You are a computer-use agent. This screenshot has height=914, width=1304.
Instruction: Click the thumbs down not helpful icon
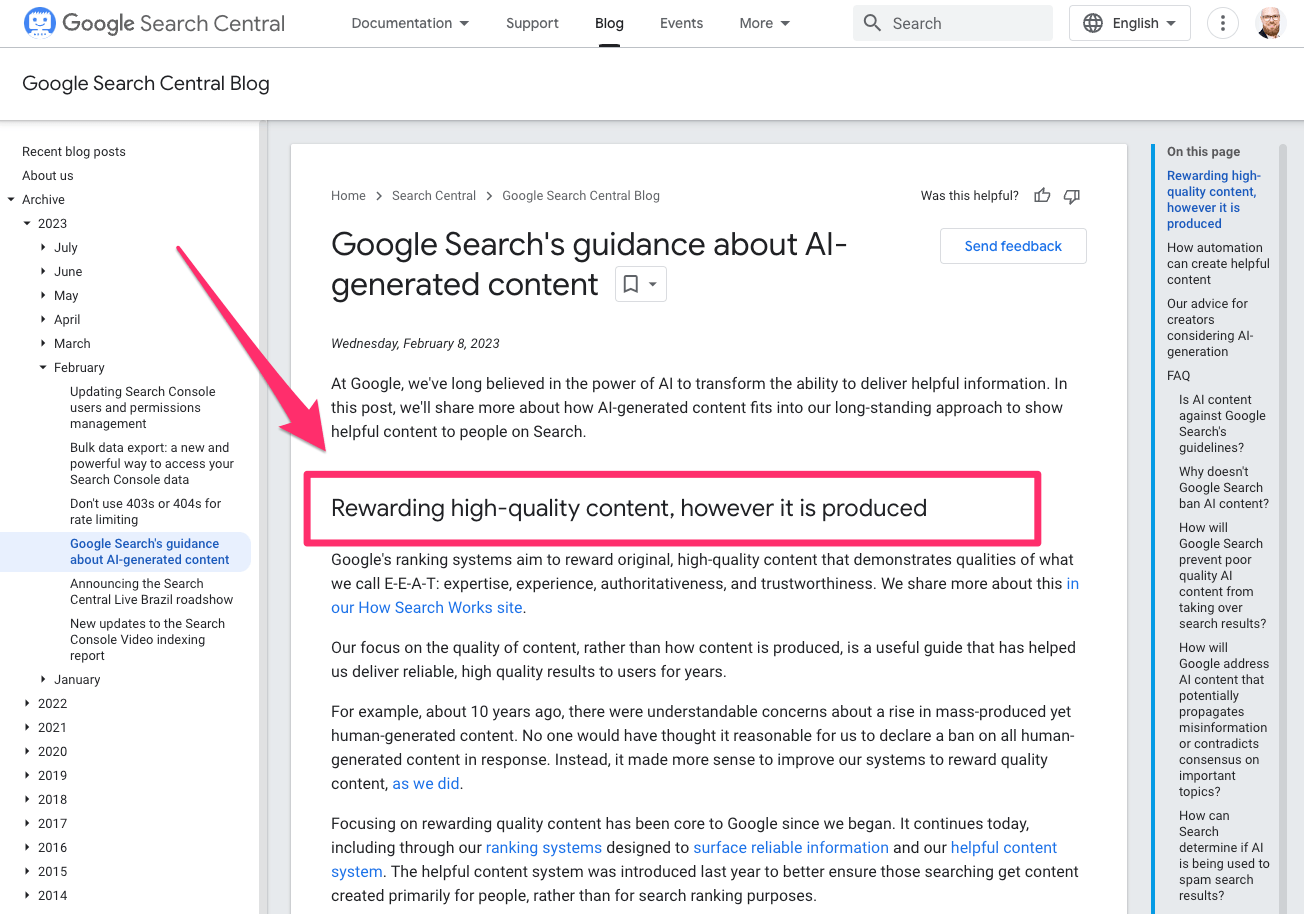[x=1072, y=196]
